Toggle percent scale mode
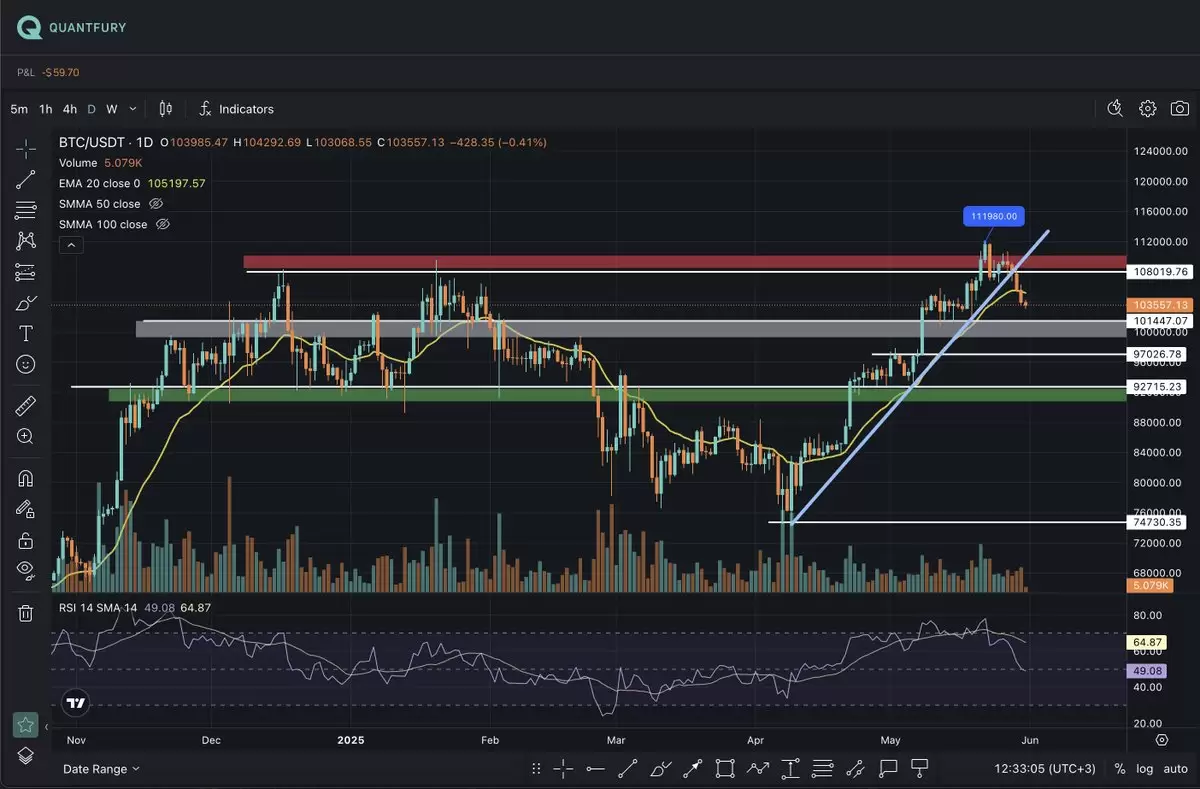Screen dimensions: 1200x789 tap(1120, 769)
